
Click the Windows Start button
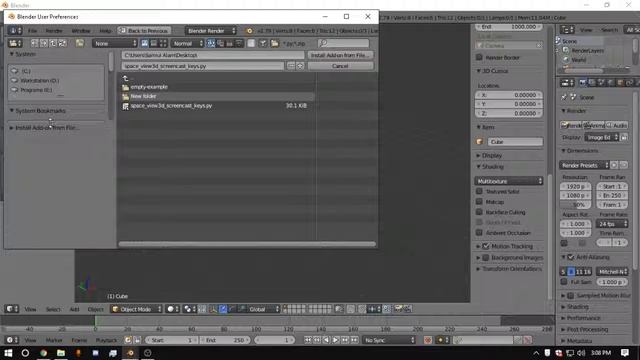pyautogui.click(x=8, y=353)
